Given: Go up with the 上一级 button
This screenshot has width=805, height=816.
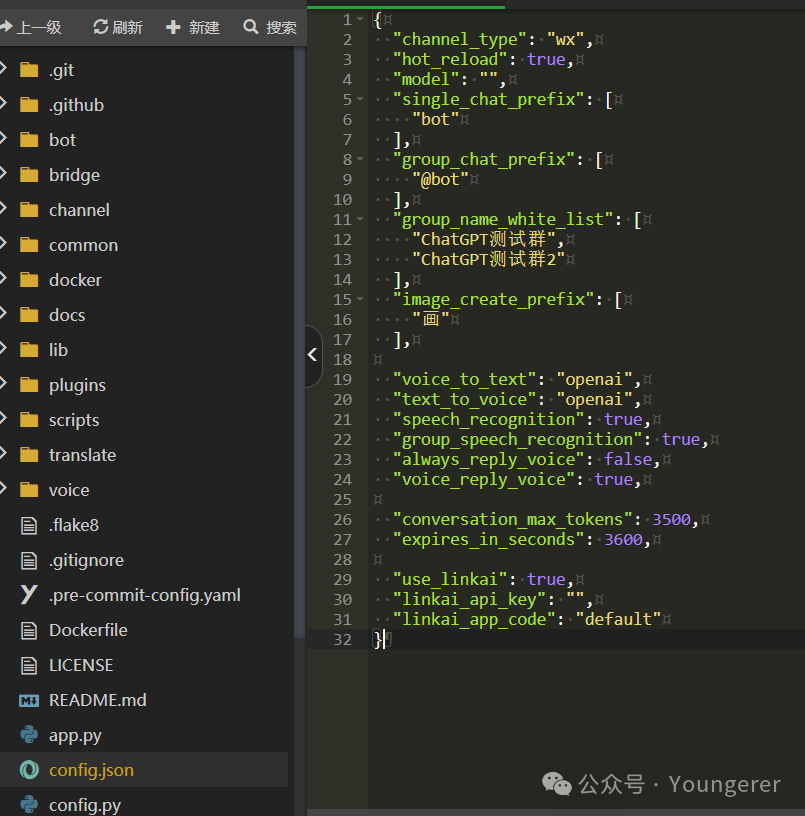Looking at the screenshot, I should [31, 27].
